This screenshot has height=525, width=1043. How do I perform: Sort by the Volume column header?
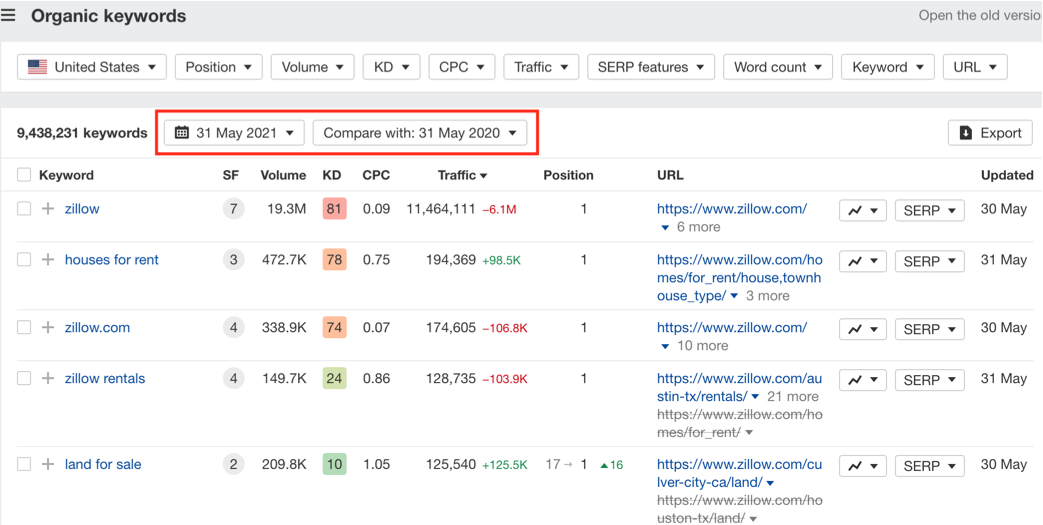tap(283, 176)
